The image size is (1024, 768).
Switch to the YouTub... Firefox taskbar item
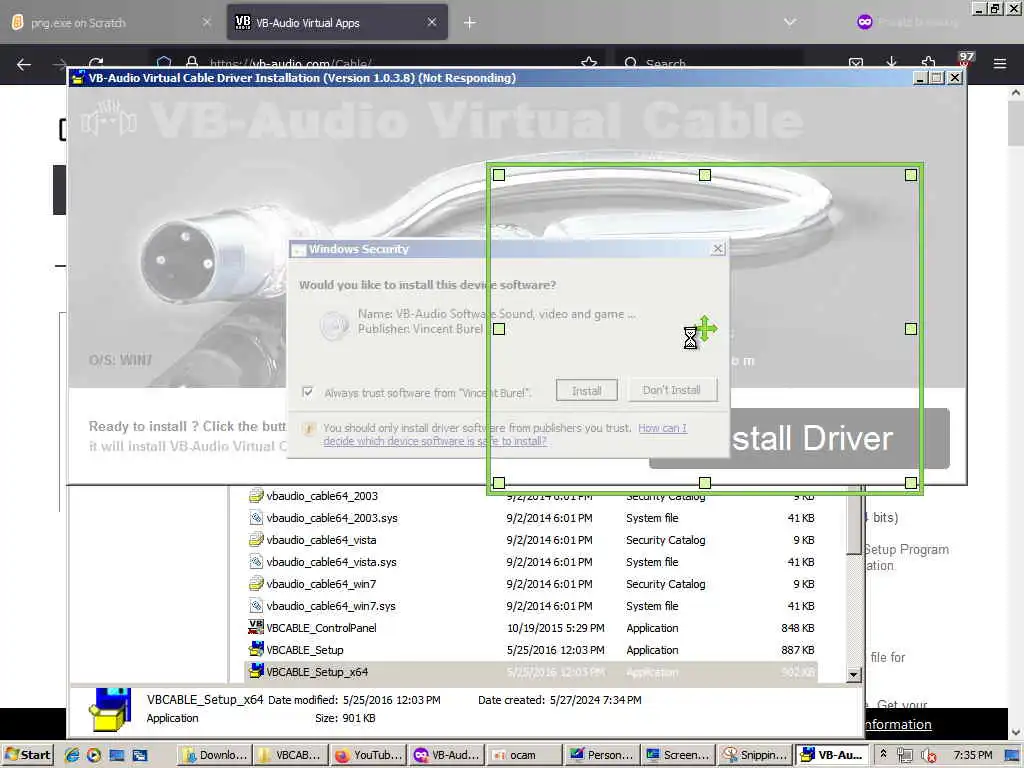point(368,755)
